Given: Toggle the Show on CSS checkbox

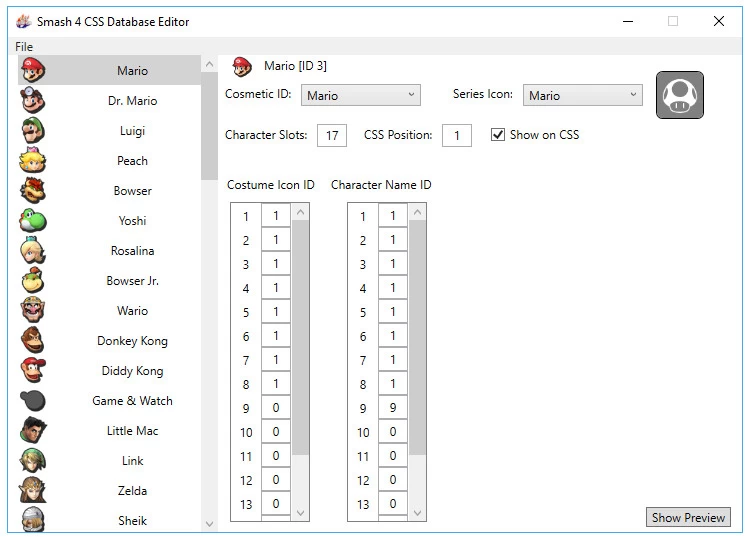Looking at the screenshot, I should [497, 134].
